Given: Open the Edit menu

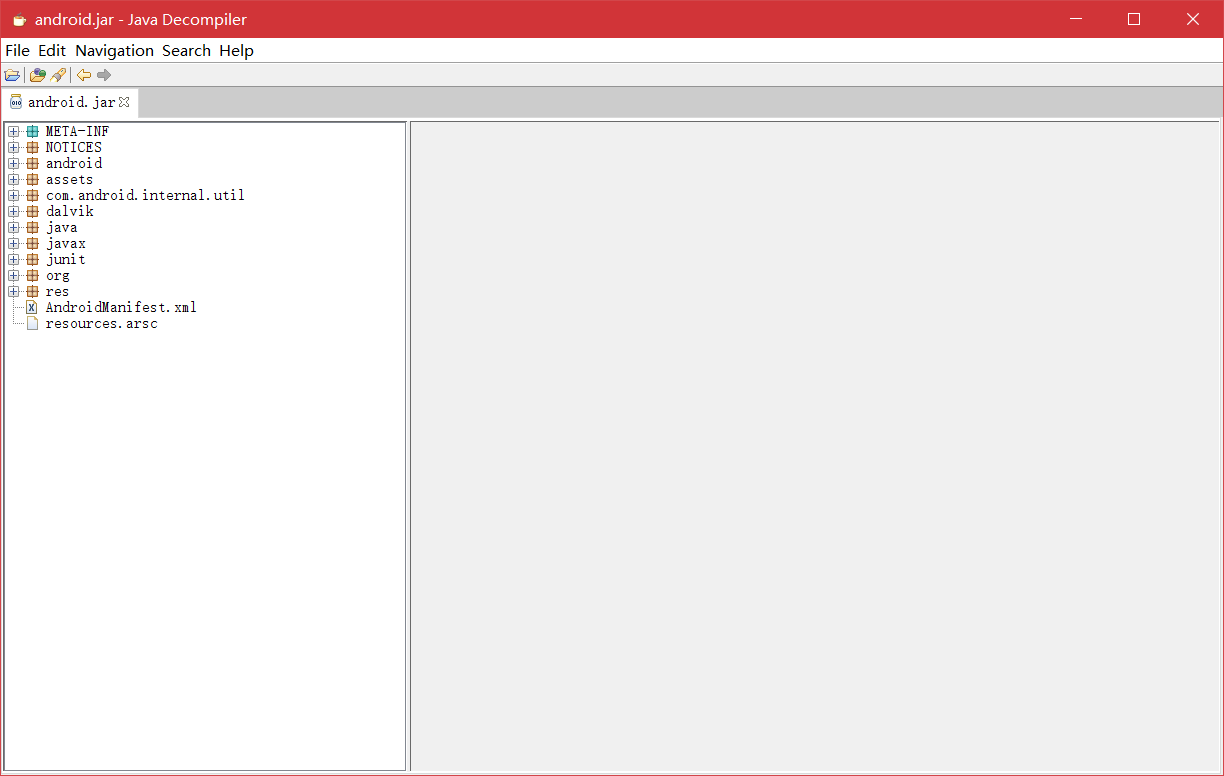Looking at the screenshot, I should pyautogui.click(x=52, y=50).
